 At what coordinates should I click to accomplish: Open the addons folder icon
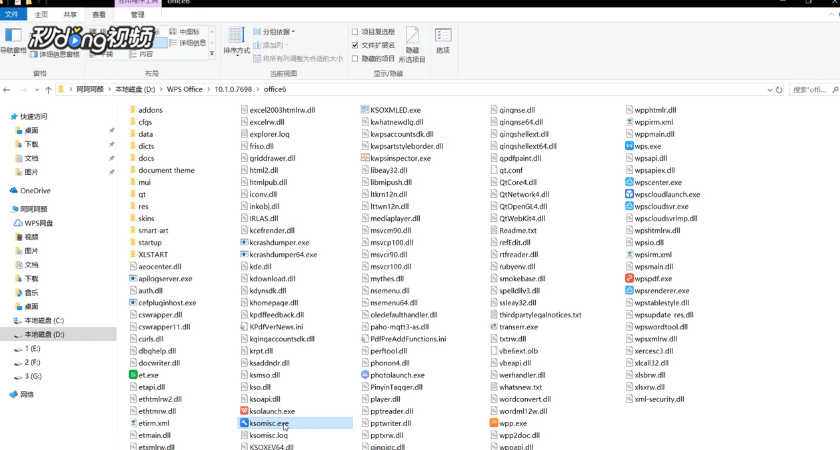coord(133,110)
